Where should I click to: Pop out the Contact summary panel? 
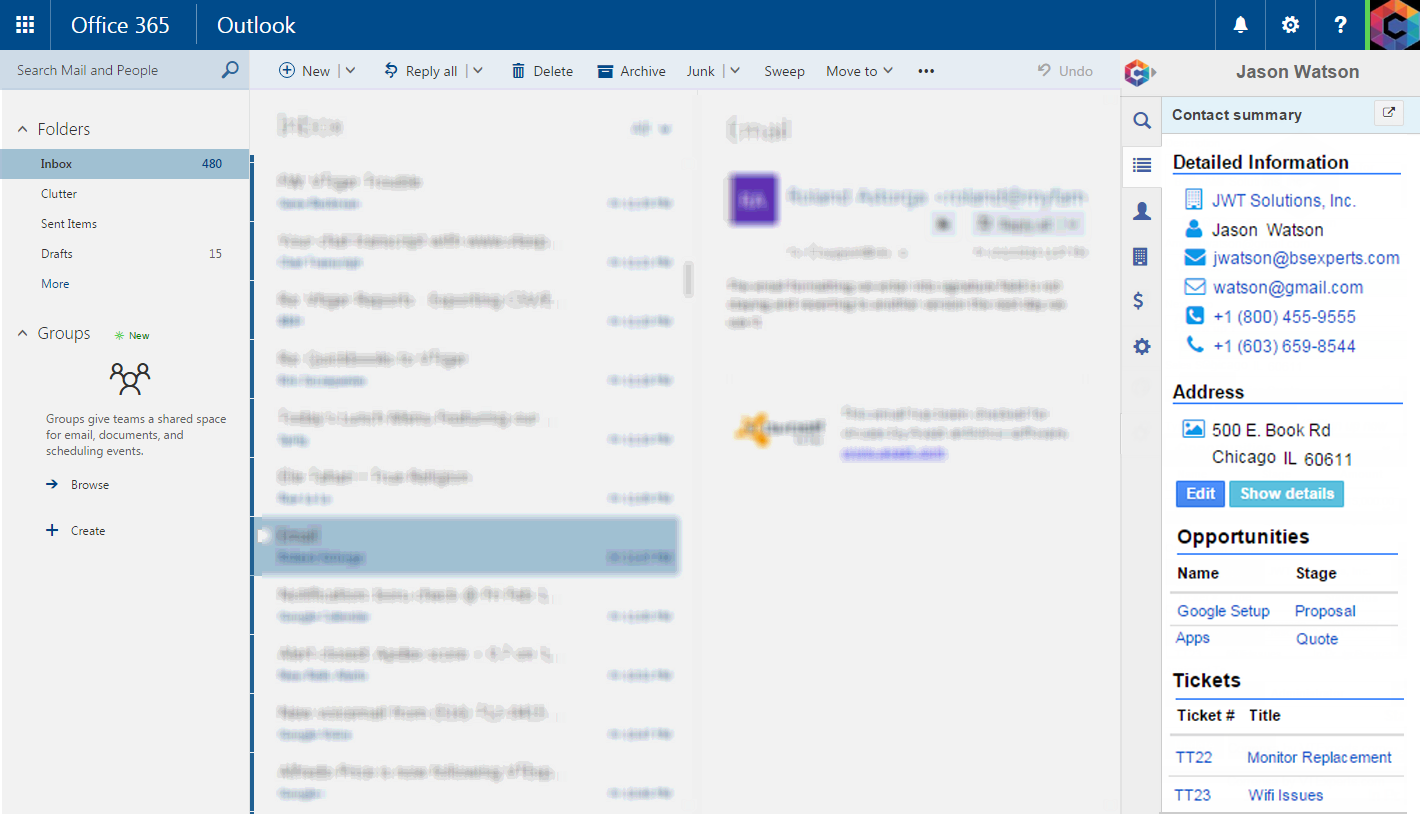pos(1388,113)
